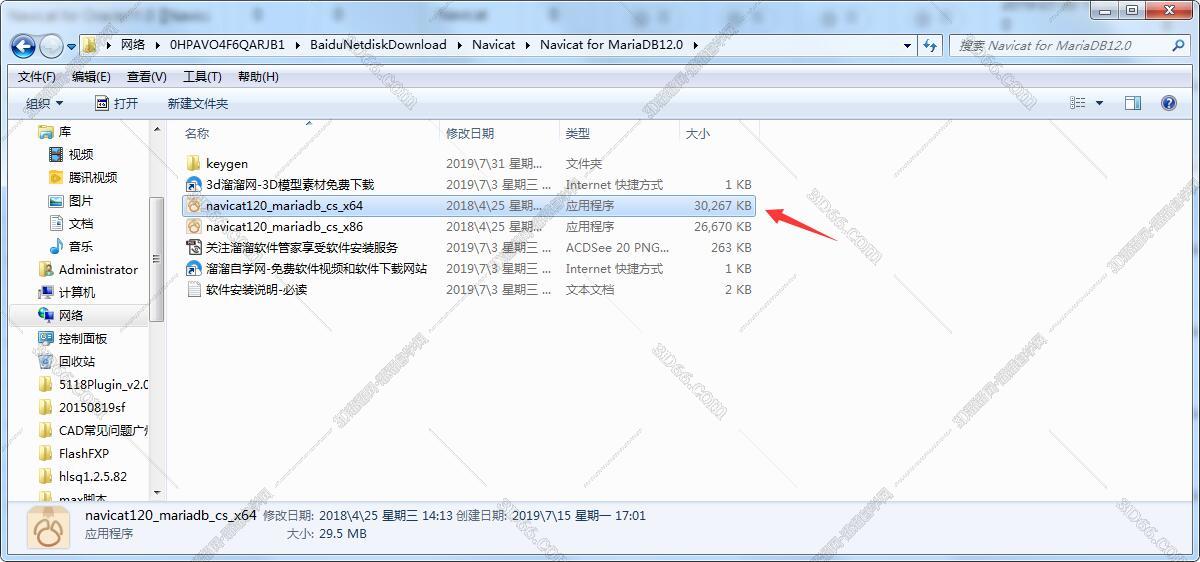The width and height of the screenshot is (1200, 562).
Task: Toggle the preview pane button
Action: [x=1133, y=103]
